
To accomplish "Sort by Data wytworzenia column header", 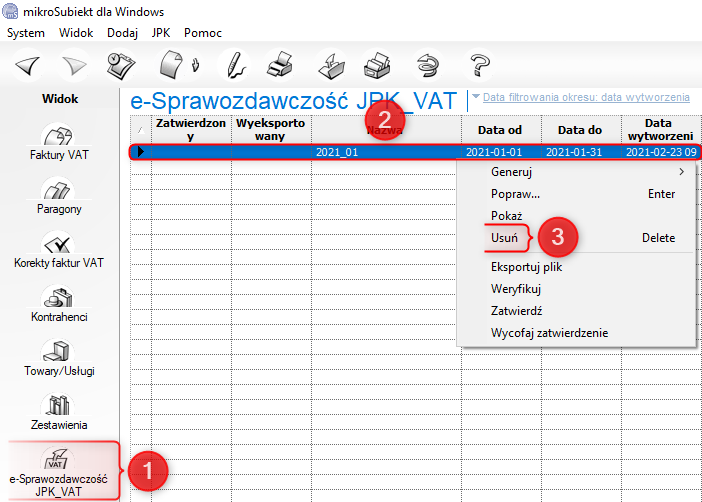I will pos(660,129).
